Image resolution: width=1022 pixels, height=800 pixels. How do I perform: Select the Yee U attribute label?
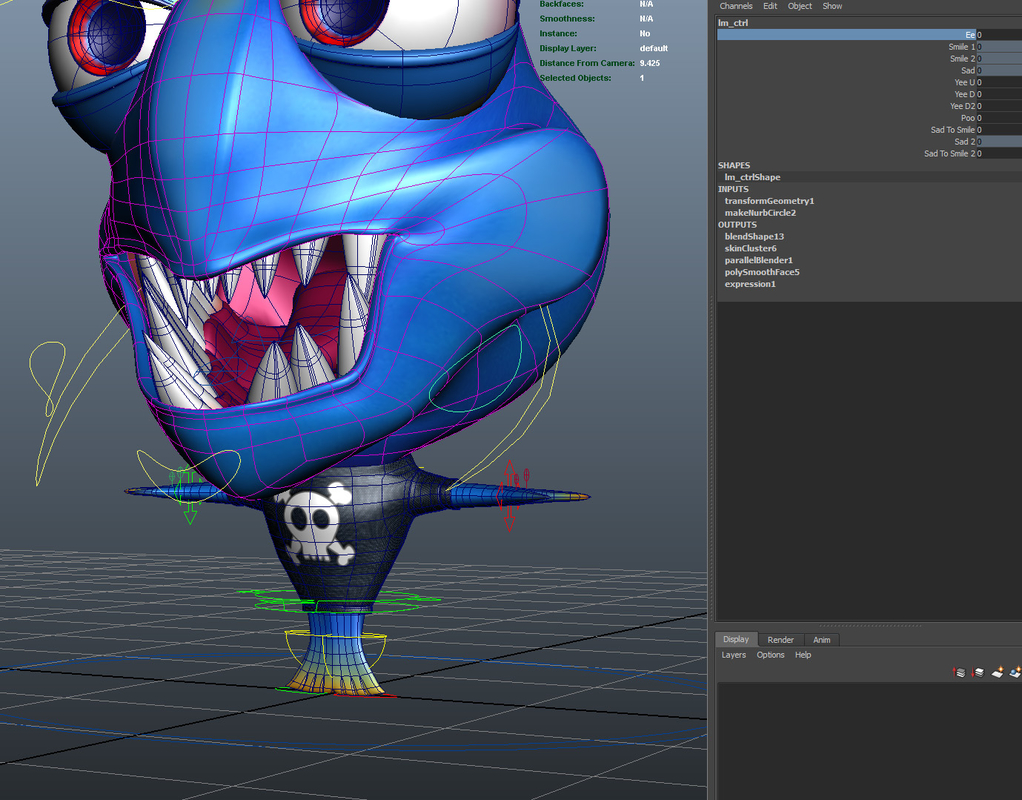[x=962, y=82]
